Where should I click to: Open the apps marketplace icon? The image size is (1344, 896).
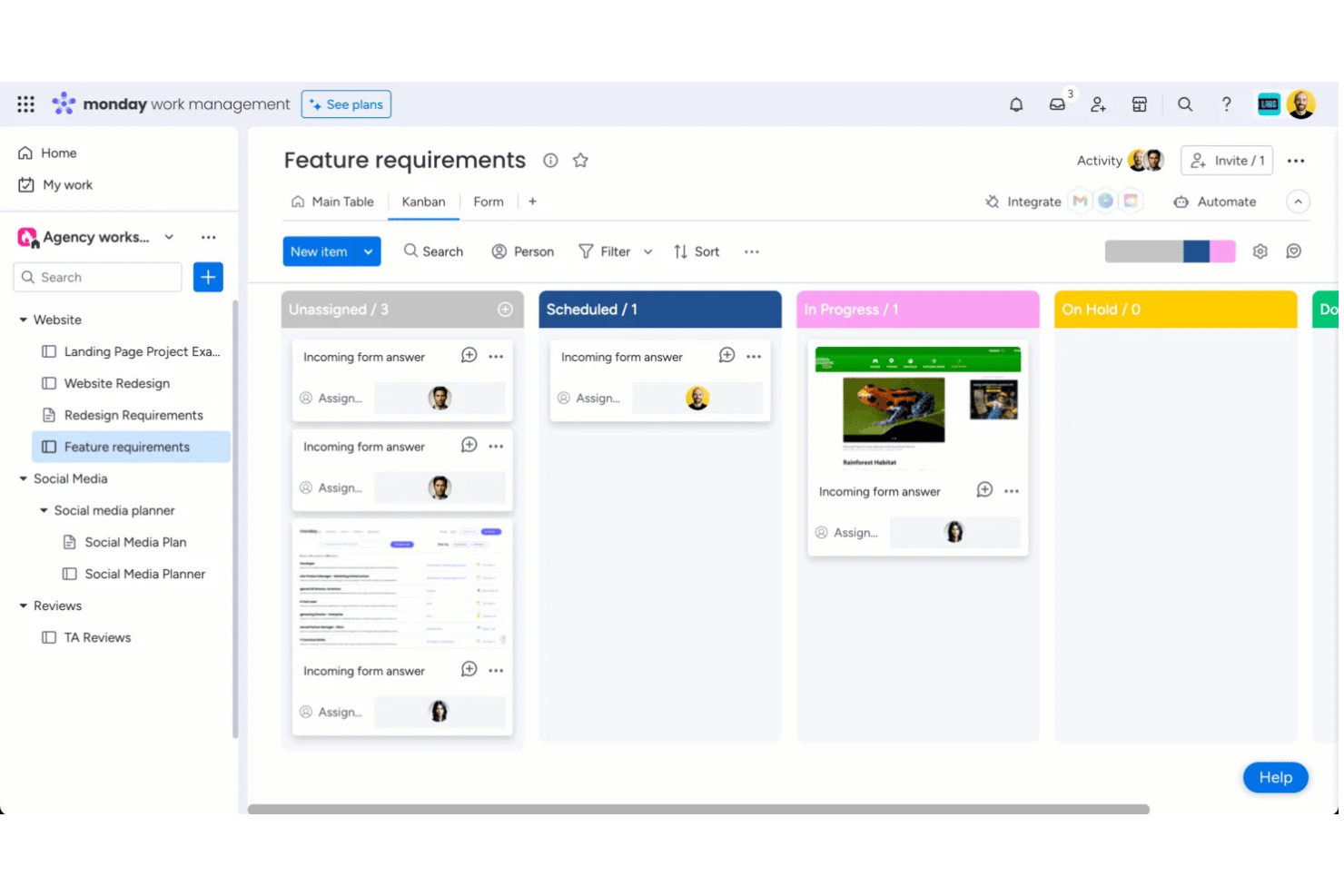1140,104
